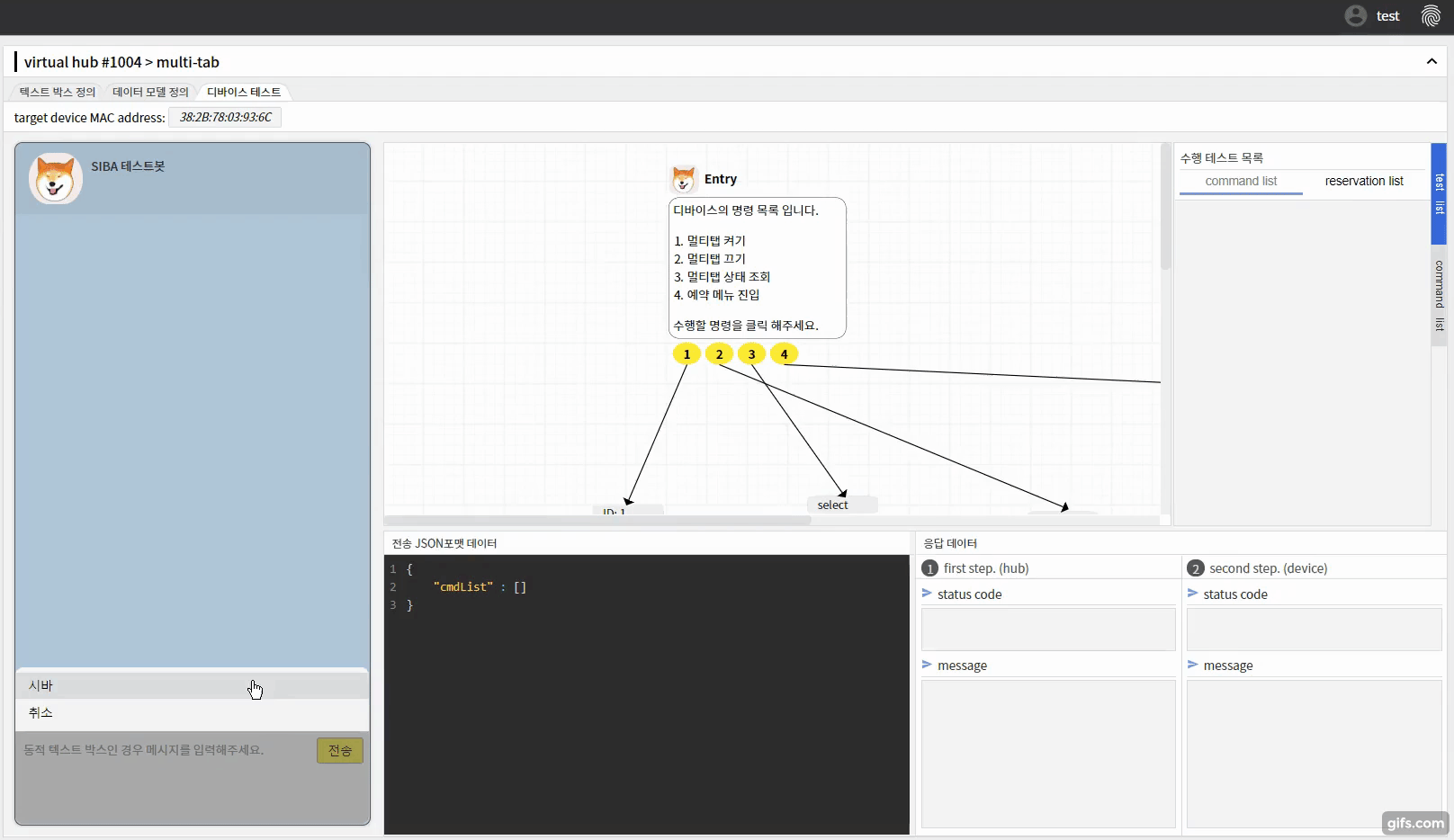The image size is (1454, 840).
Task: Select the vertical test list side tab
Action: tap(1439, 193)
